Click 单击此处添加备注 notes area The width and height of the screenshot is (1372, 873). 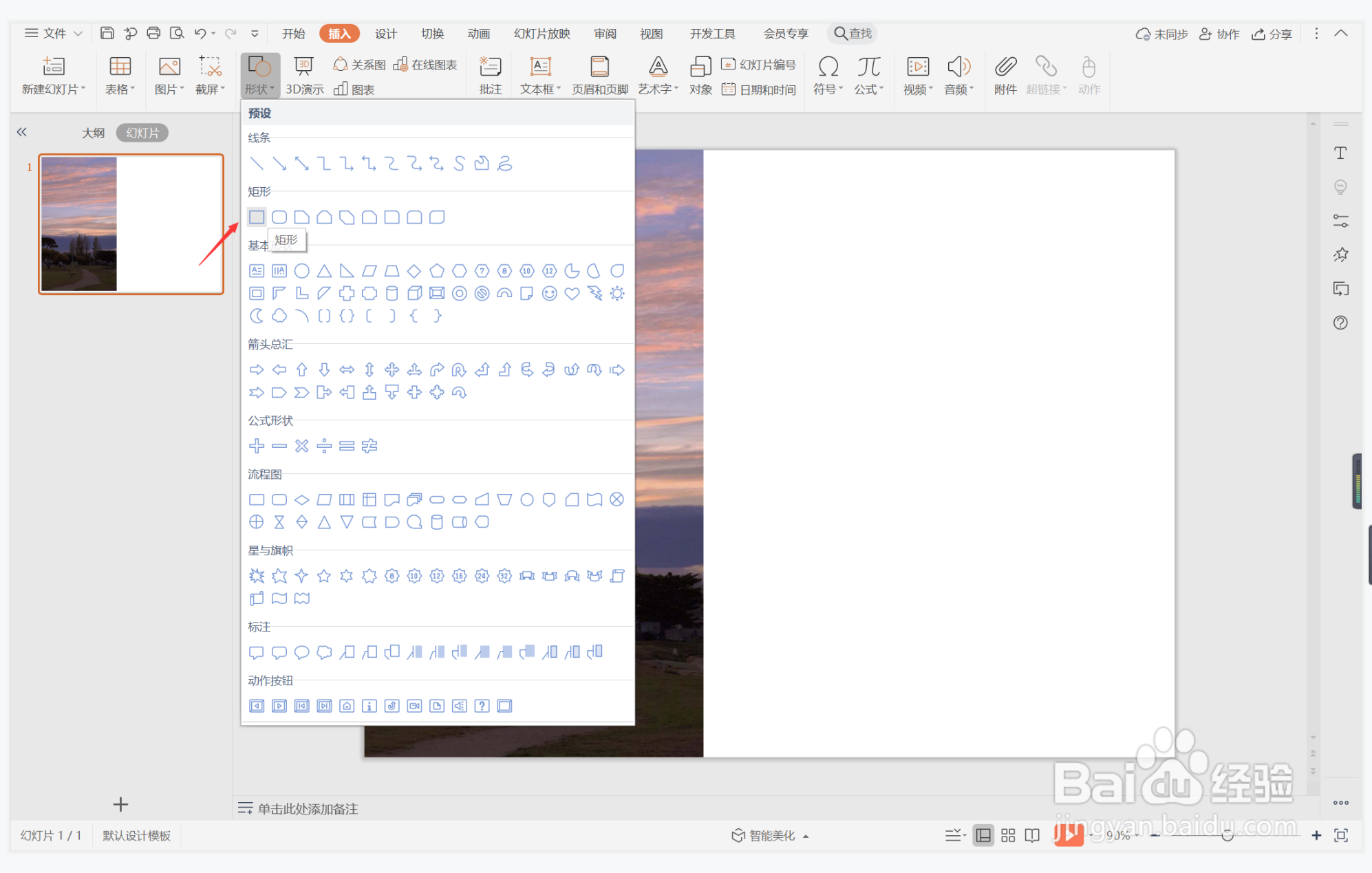[308, 808]
